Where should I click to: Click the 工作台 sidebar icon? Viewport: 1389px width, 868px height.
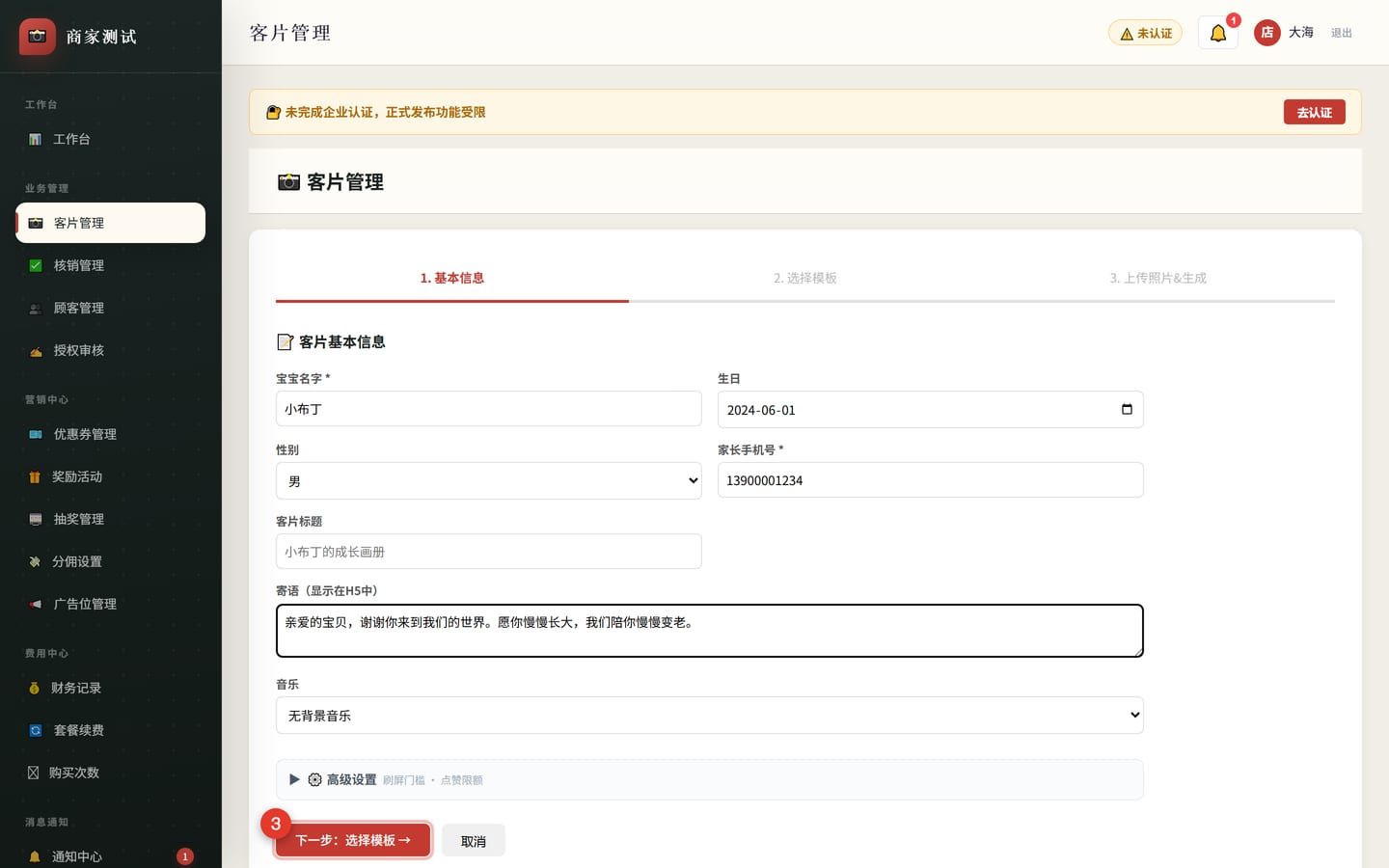click(x=35, y=140)
